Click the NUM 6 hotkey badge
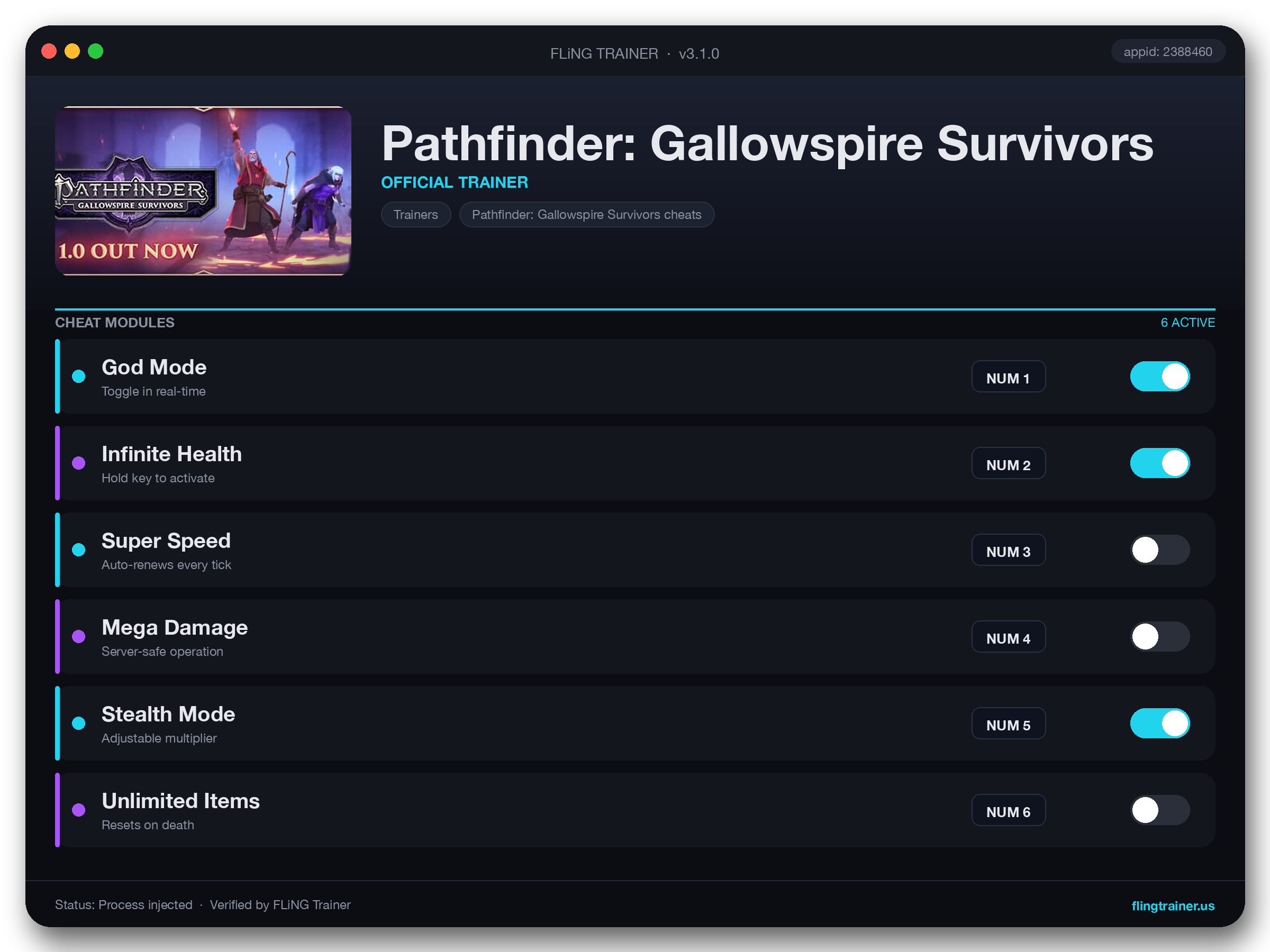 pos(1008,810)
